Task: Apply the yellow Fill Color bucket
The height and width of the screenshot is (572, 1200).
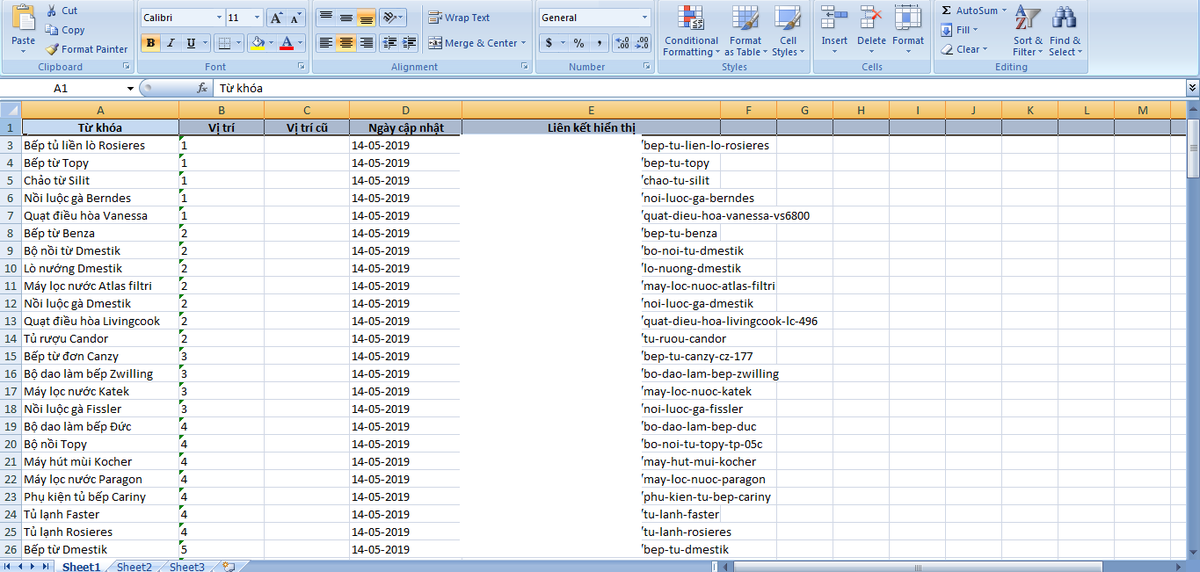Action: [258, 43]
